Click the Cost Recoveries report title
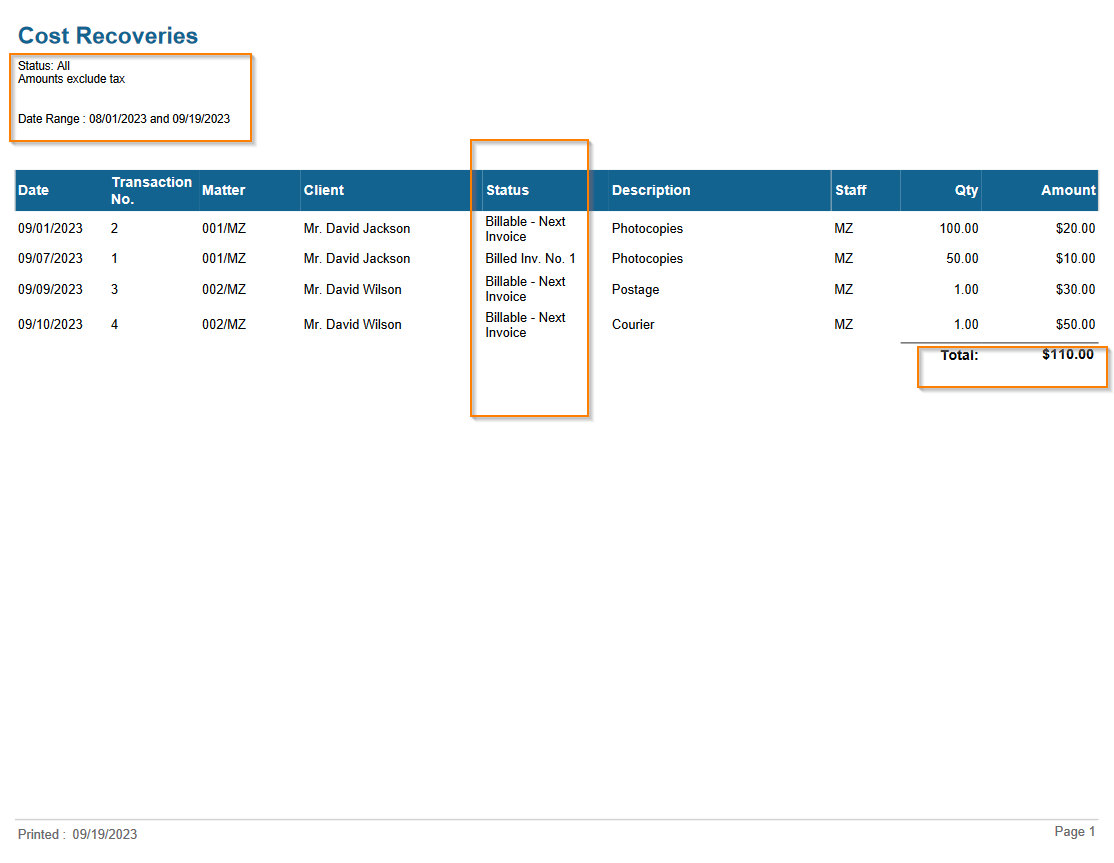 click(108, 36)
